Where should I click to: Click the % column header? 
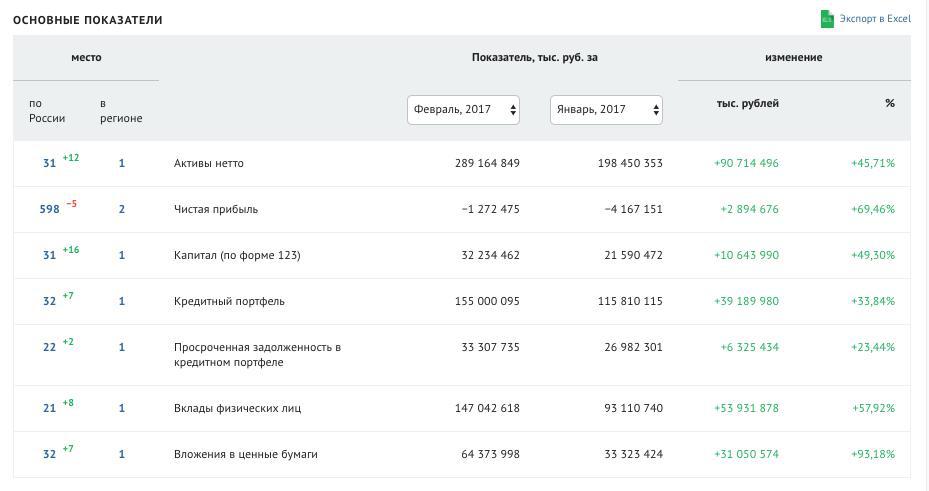tap(889, 103)
